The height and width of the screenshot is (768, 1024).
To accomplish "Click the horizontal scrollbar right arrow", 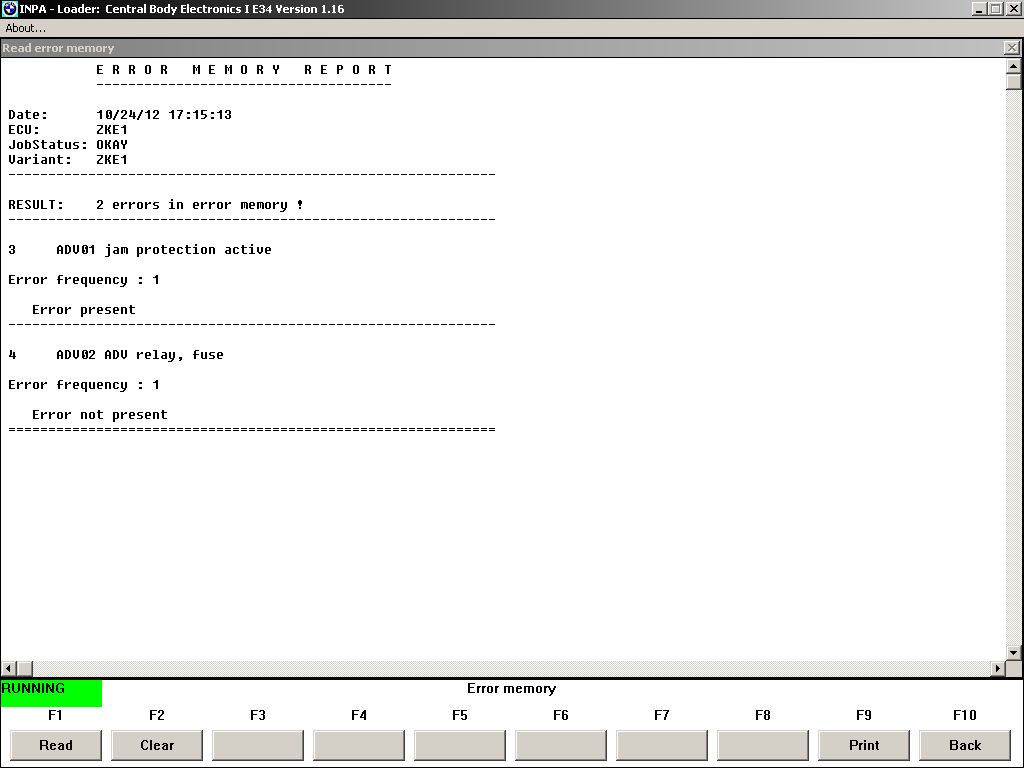I will coord(997,668).
